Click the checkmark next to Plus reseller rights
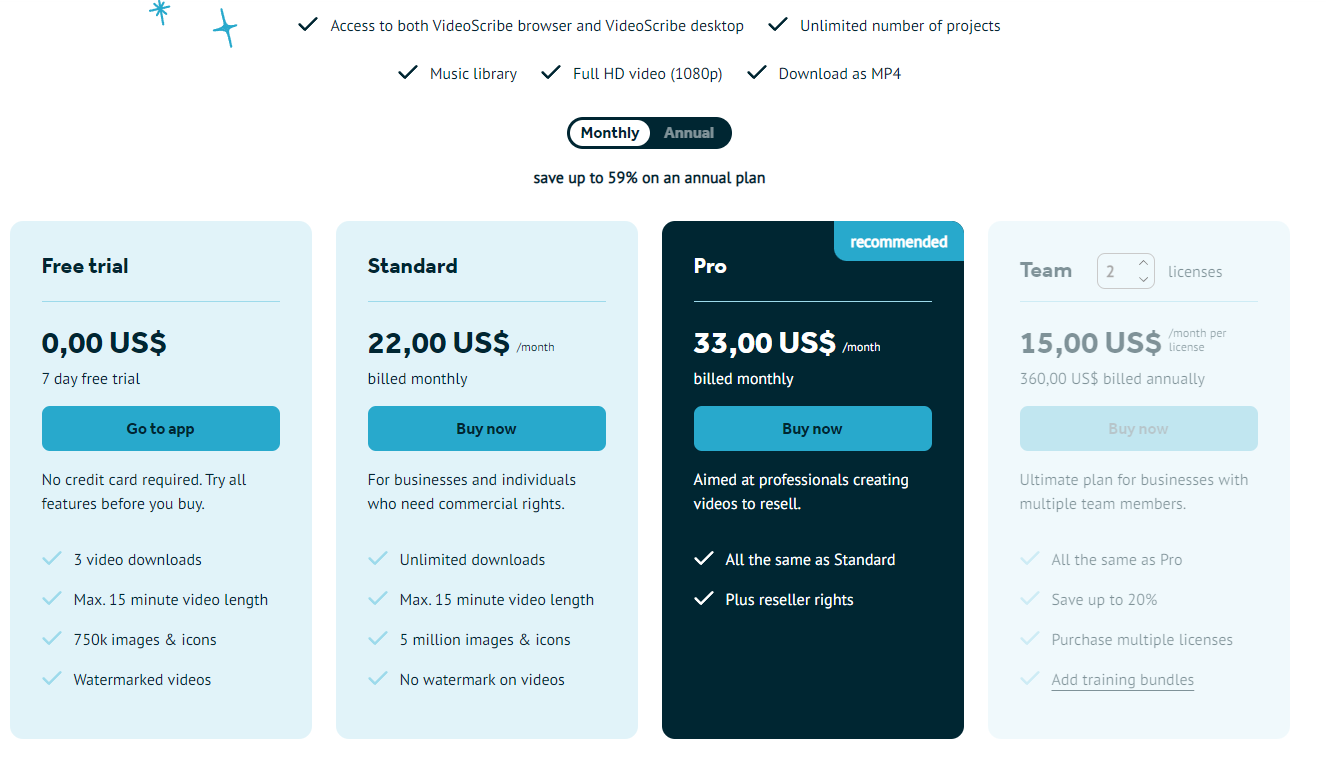Viewport: 1326px width, 776px height. (704, 599)
